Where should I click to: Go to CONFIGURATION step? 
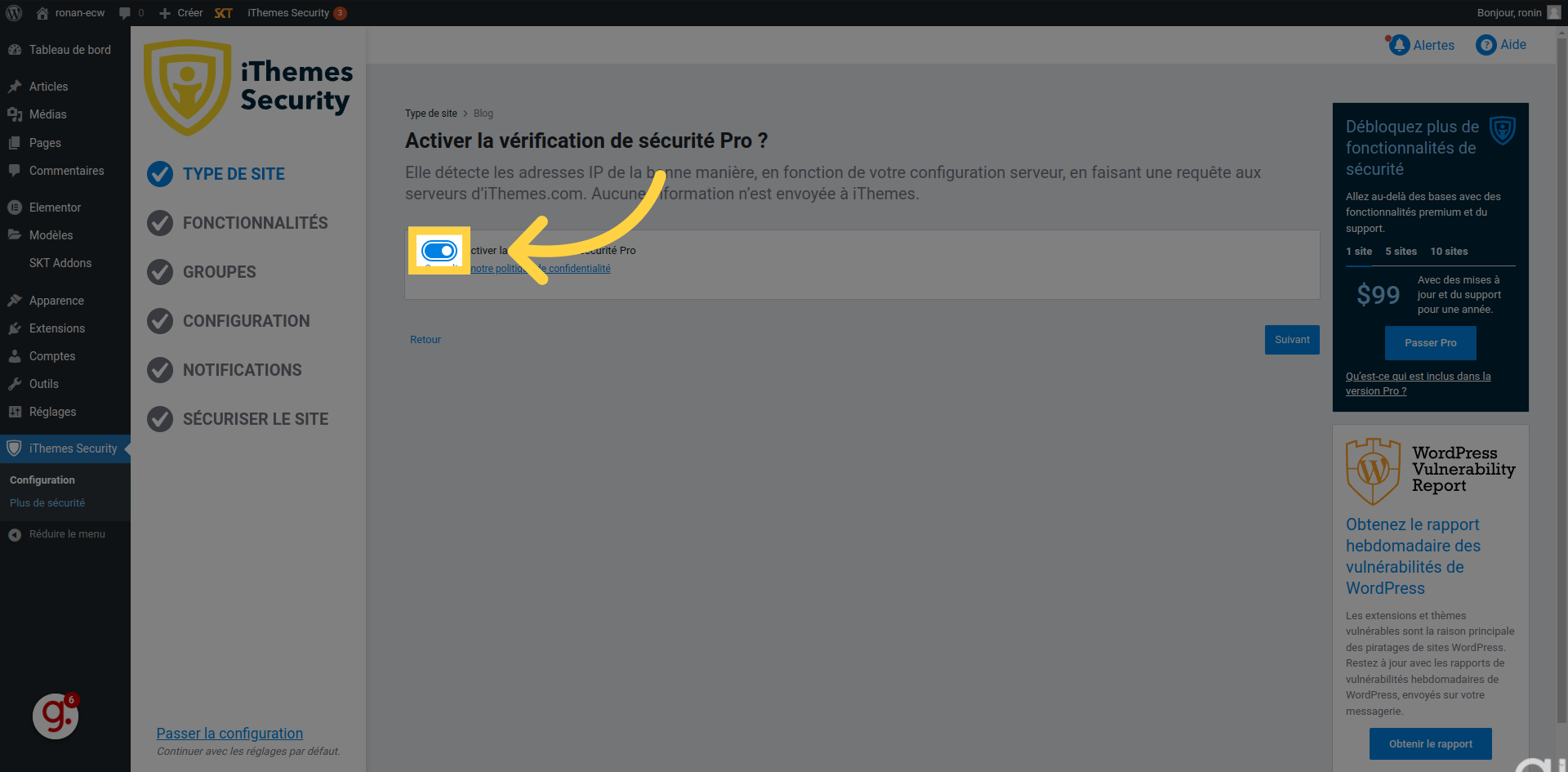click(x=229, y=321)
